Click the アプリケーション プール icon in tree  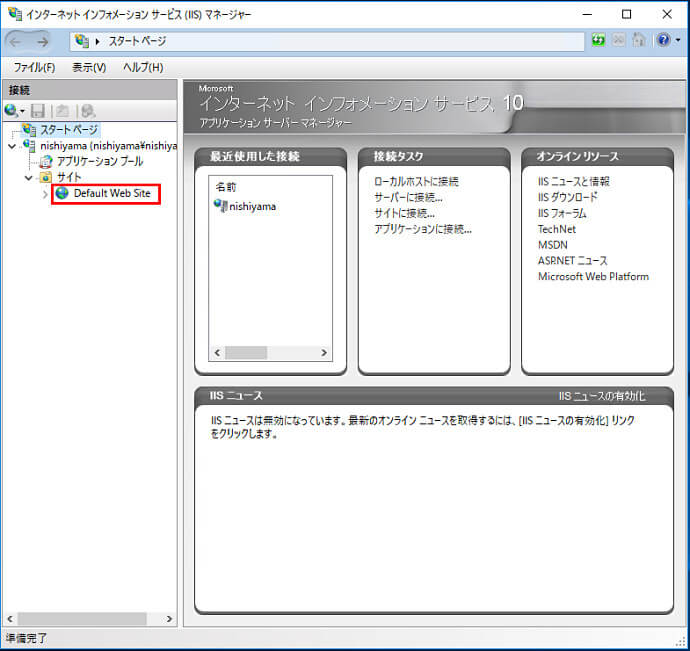46,161
